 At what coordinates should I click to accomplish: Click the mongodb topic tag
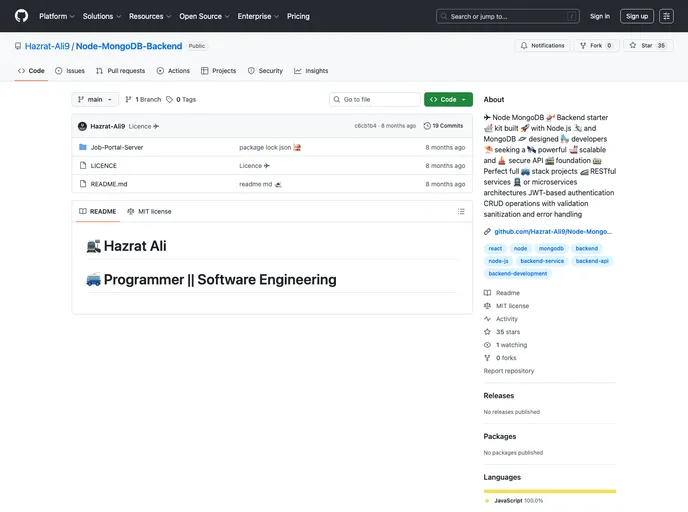pos(551,248)
